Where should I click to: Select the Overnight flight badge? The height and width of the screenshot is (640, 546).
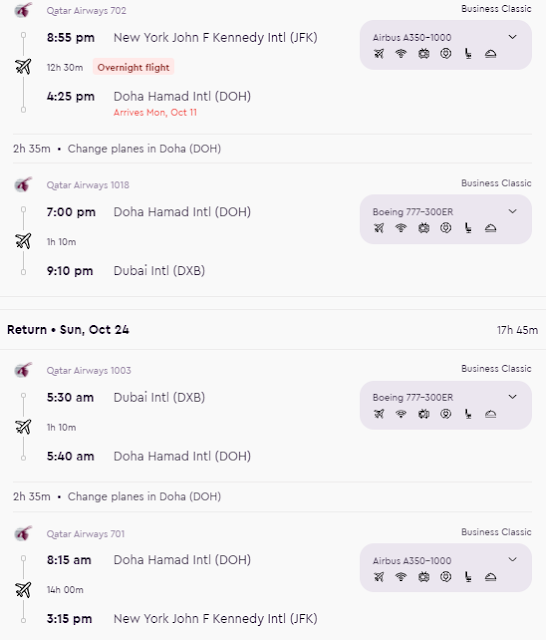pyautogui.click(x=133, y=67)
